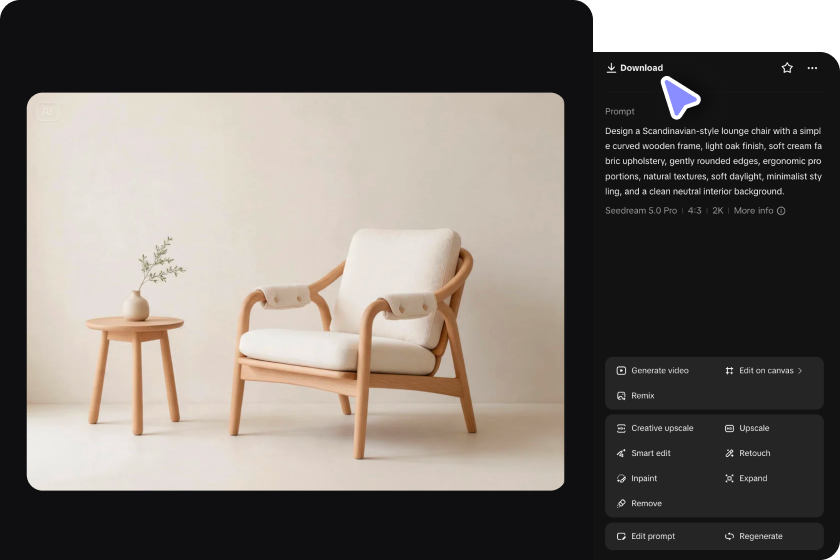Click Regenerate
Viewport: 840px width, 560px height.
point(753,536)
